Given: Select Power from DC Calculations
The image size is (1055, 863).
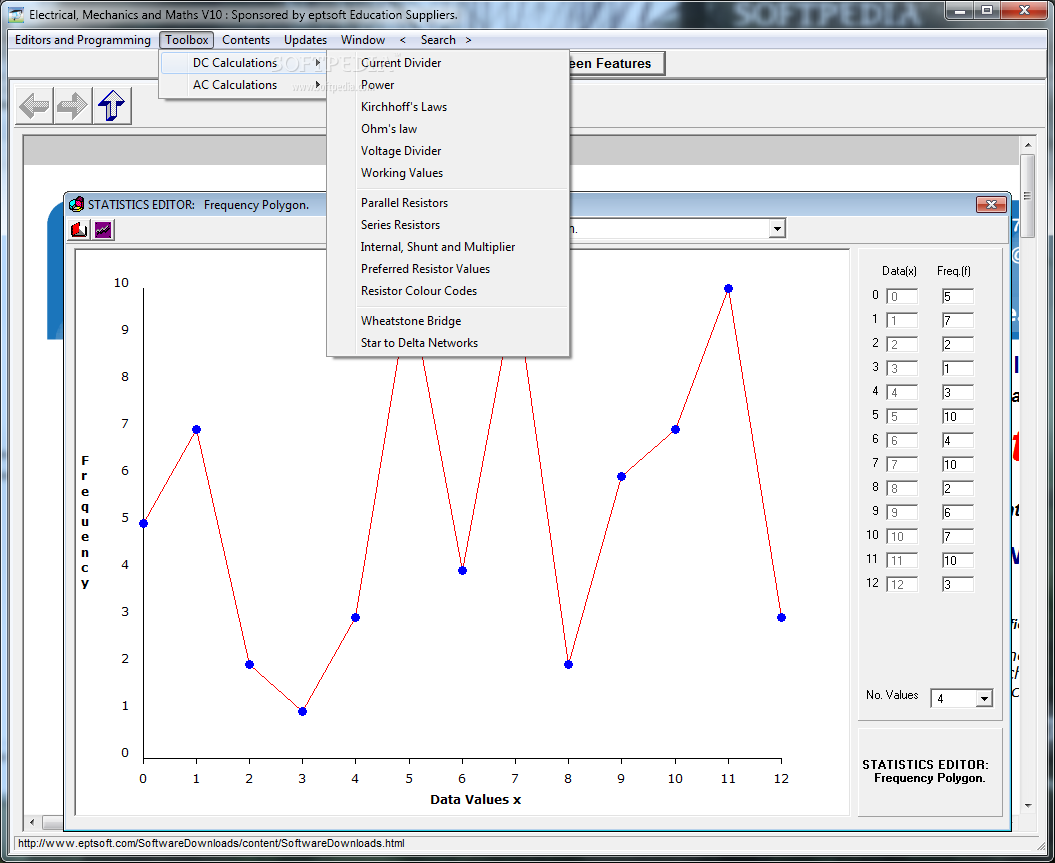Looking at the screenshot, I should coord(448,85).
